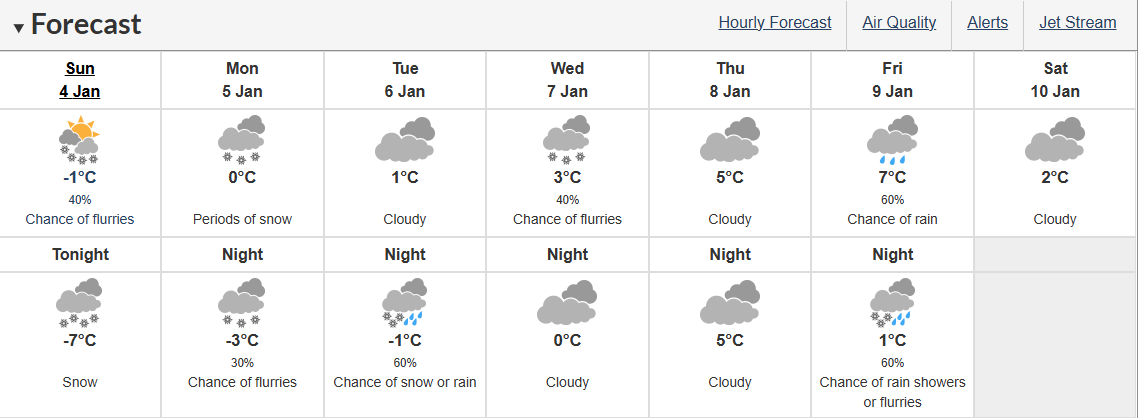Click Tuesday night's snow or rain icon
The image size is (1139, 418).
(405, 303)
